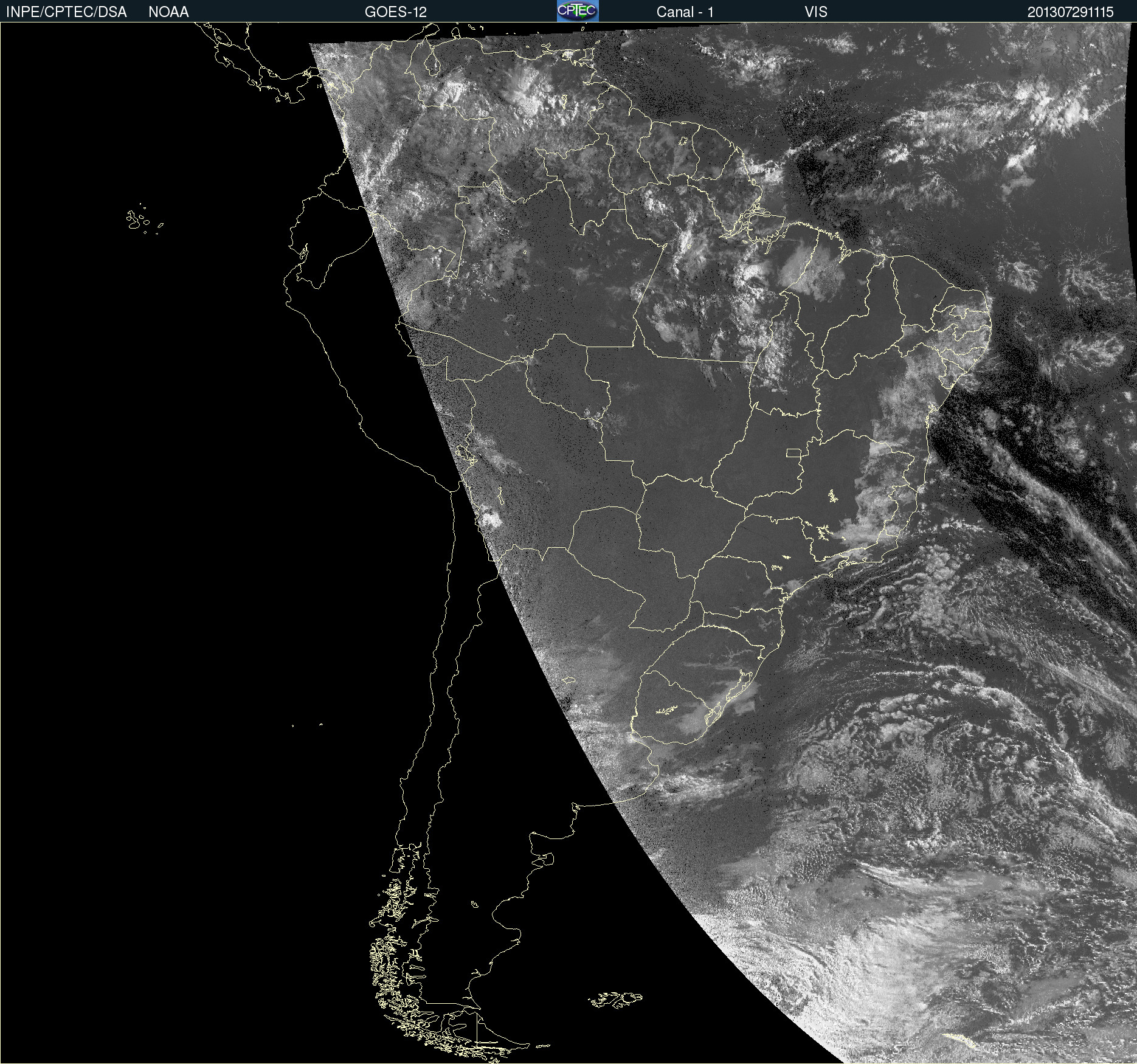Screen dimensions: 1137x1064
Task: Click the Canal - 1 label
Action: [x=685, y=12]
